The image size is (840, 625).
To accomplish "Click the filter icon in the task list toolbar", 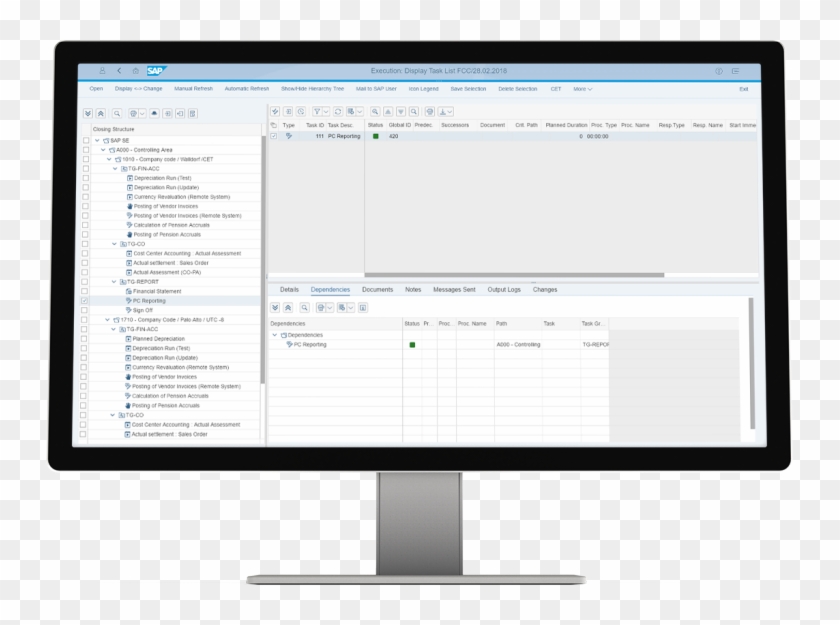I will click(x=317, y=110).
